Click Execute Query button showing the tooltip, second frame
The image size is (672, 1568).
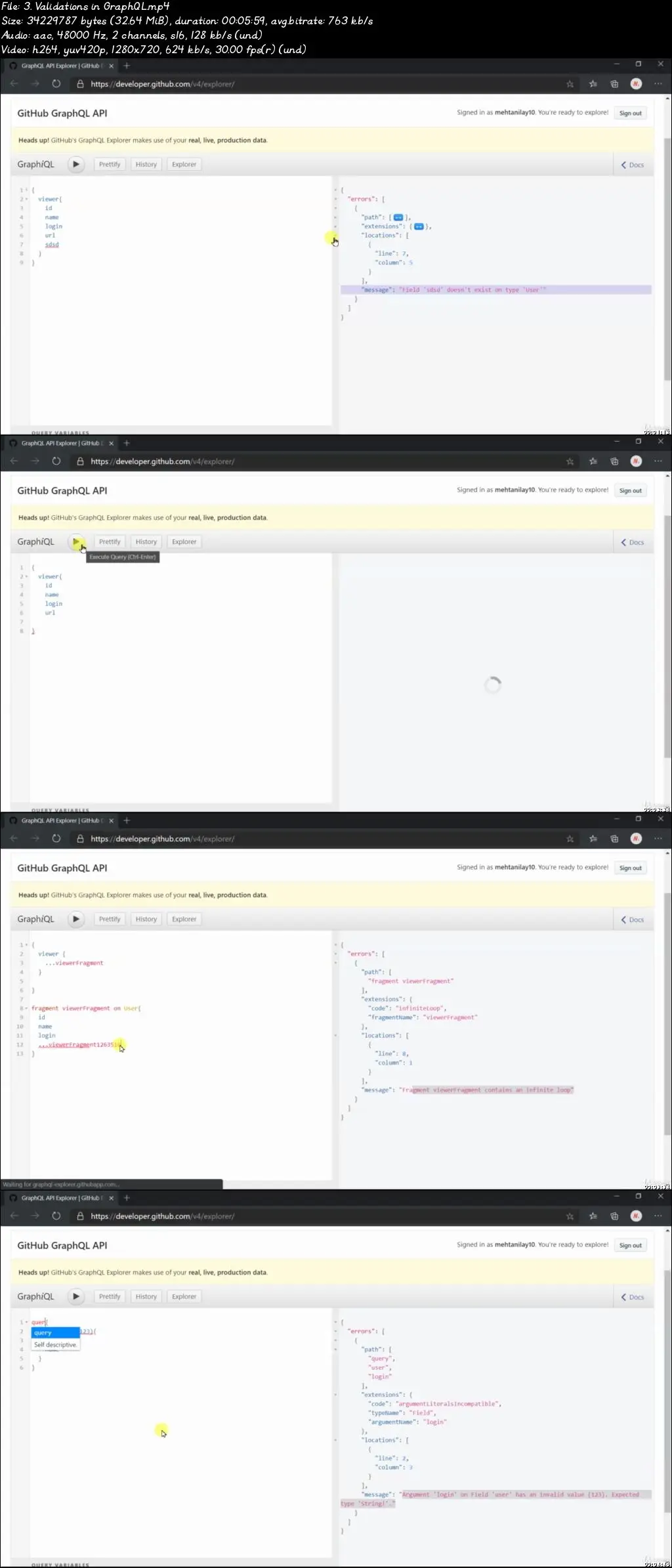(x=76, y=542)
